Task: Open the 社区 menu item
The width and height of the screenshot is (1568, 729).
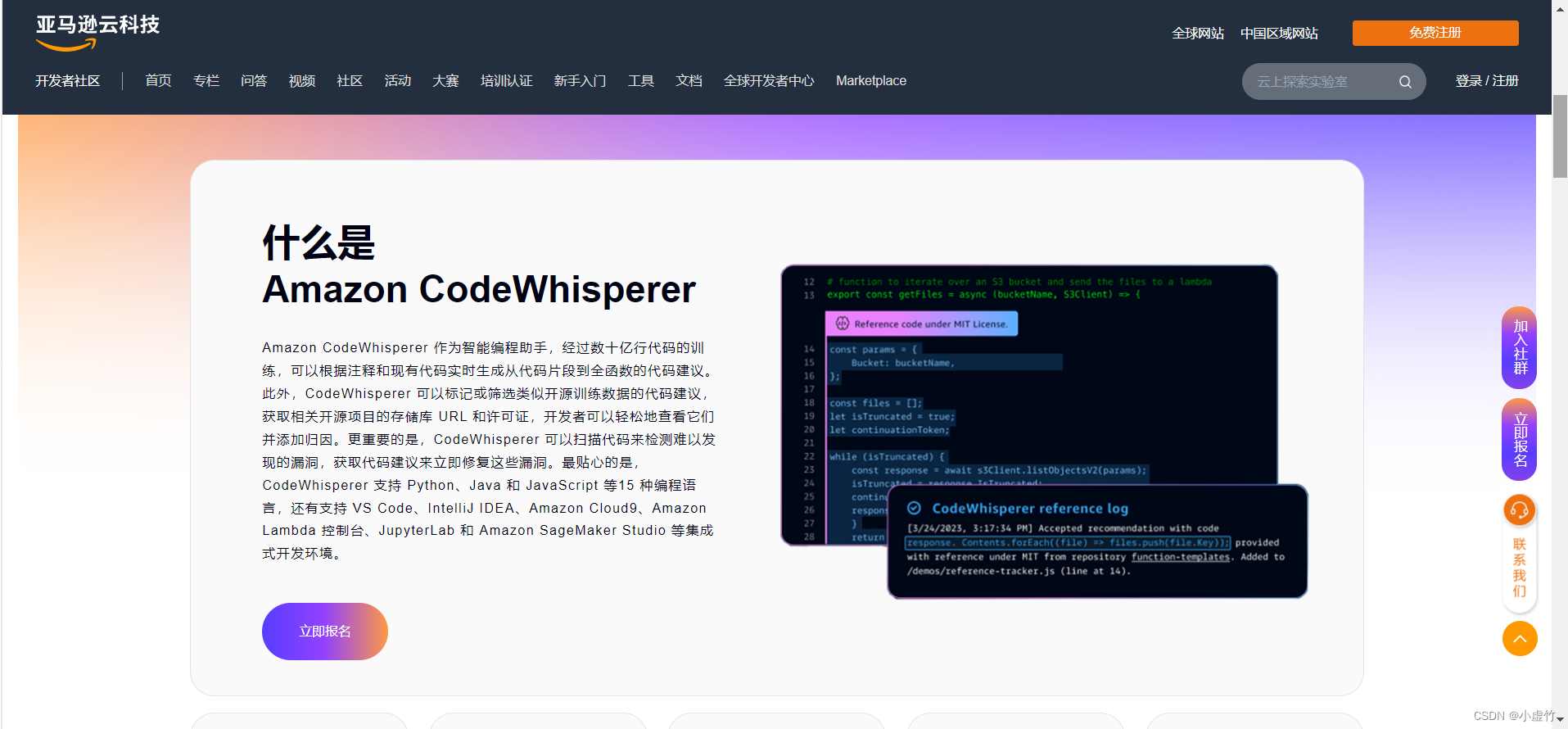Action: click(350, 81)
